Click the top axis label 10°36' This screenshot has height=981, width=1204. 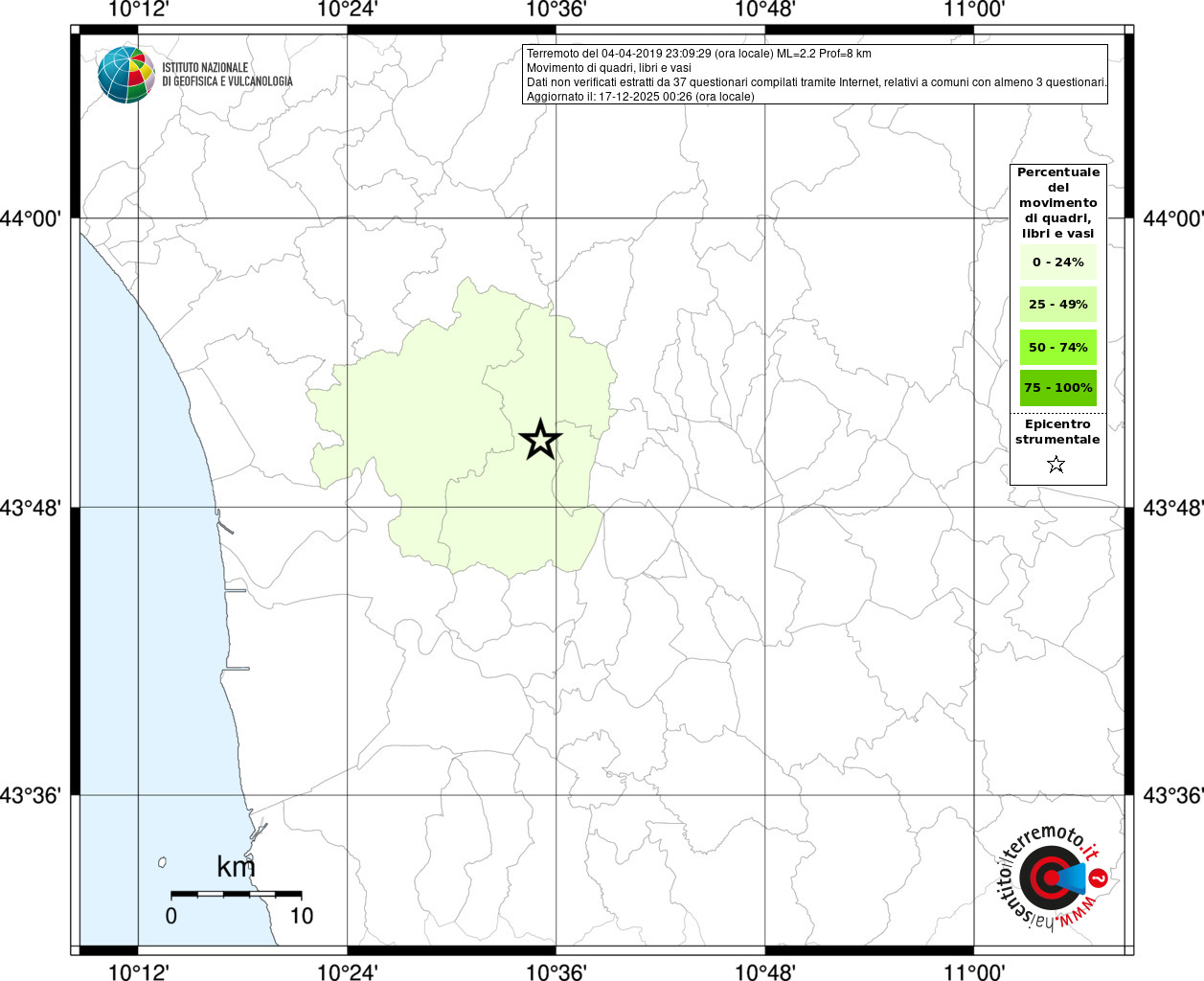coord(557,10)
